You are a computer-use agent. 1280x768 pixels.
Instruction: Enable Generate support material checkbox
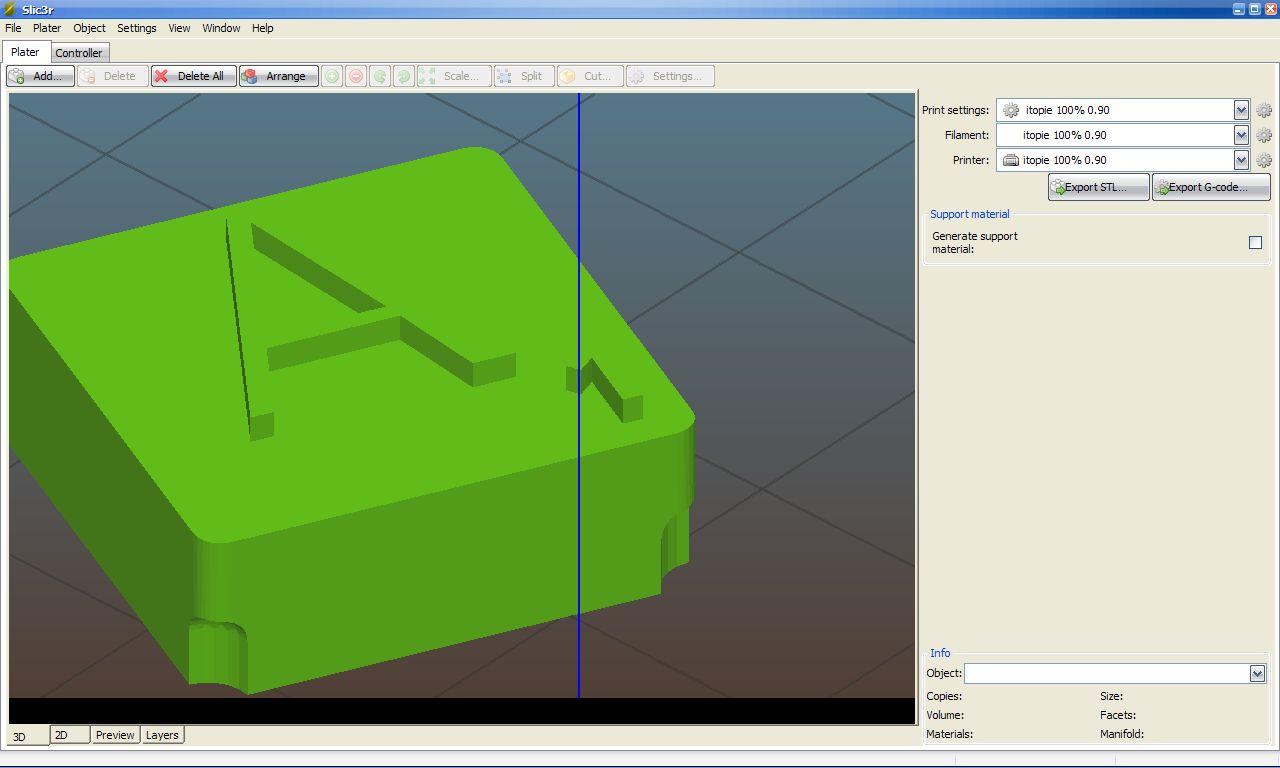point(1255,242)
